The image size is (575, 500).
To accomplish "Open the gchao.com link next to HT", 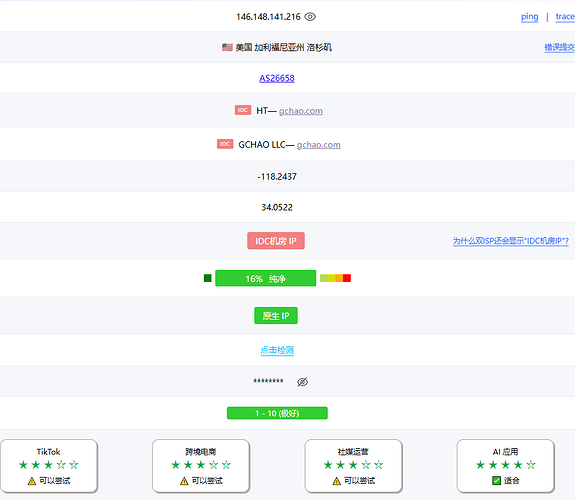I will (x=301, y=111).
